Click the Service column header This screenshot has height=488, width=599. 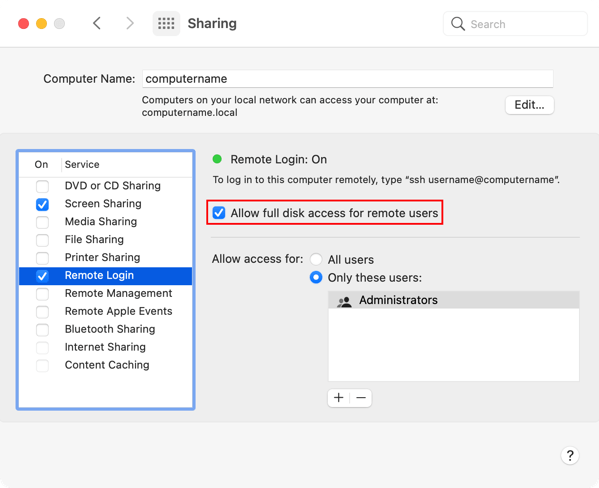click(x=82, y=164)
